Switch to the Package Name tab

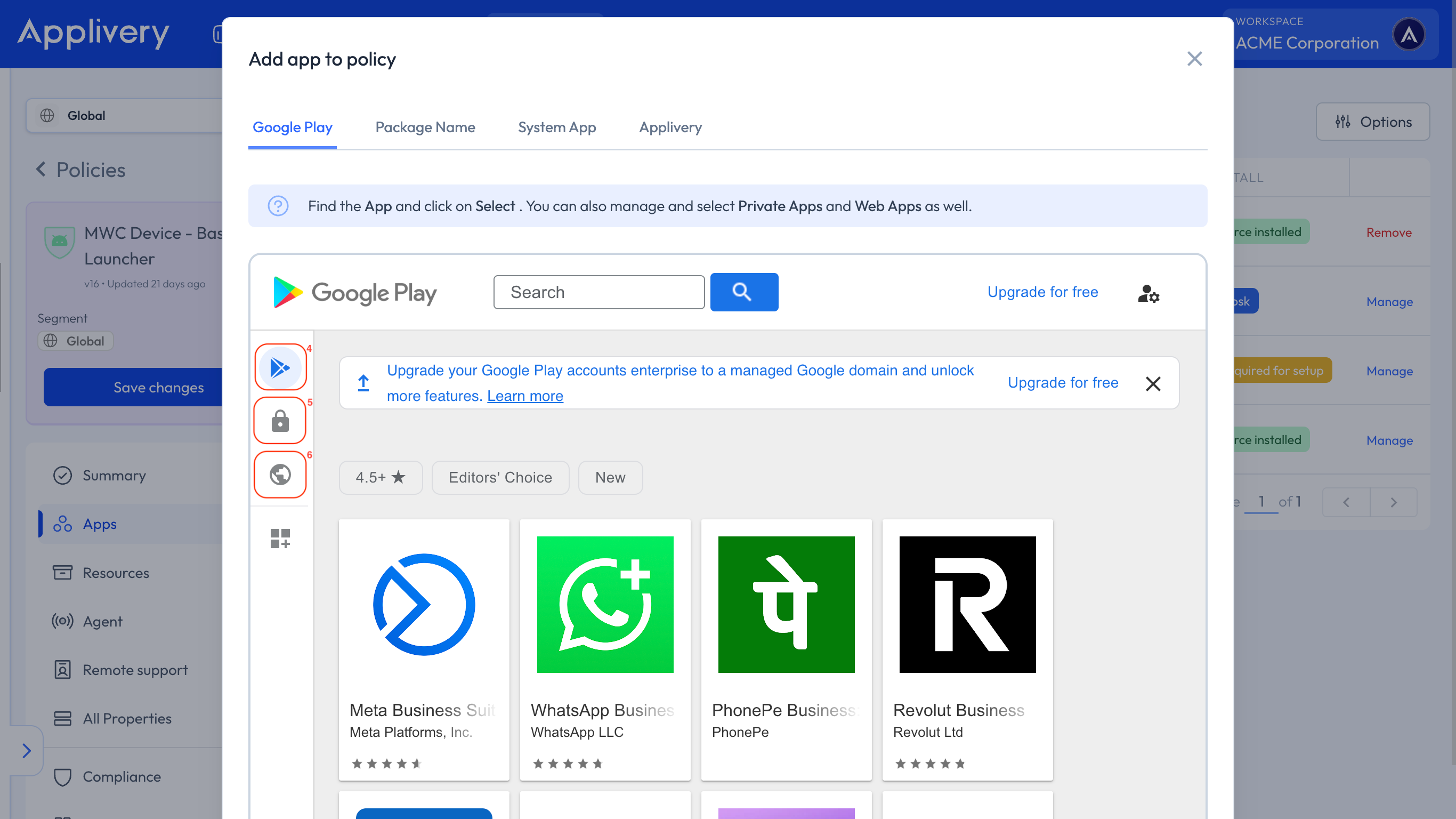click(425, 127)
